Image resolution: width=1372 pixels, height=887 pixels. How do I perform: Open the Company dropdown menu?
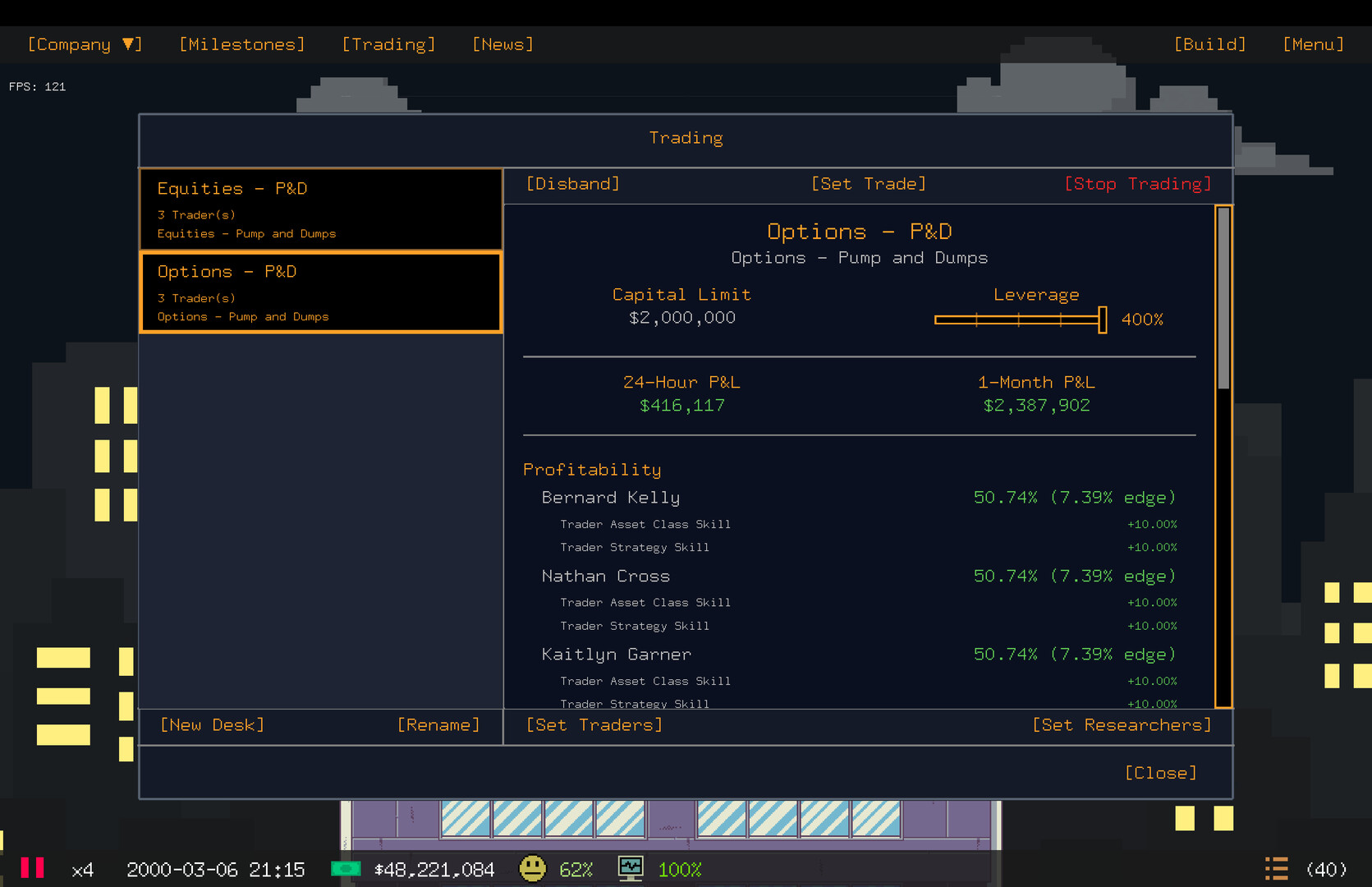[85, 44]
